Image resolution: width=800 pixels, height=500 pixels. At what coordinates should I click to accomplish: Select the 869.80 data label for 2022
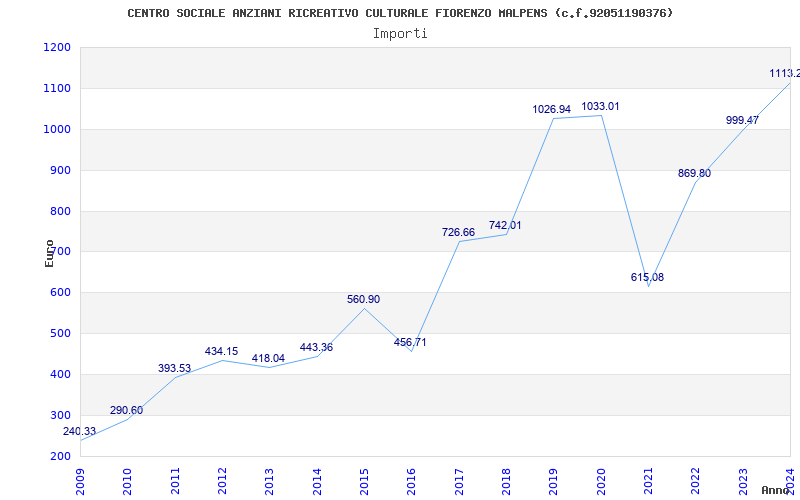[694, 173]
